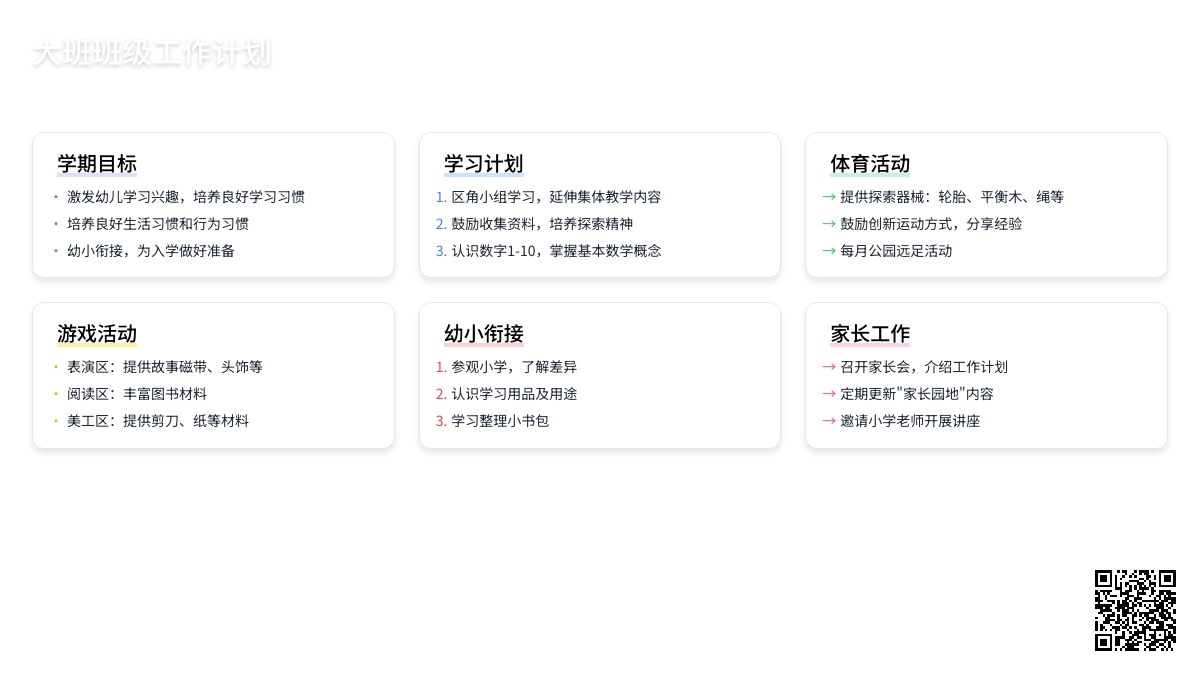Click the bullet before 幼小衔接，为入学做好准备
1200x675 pixels.
[55, 251]
